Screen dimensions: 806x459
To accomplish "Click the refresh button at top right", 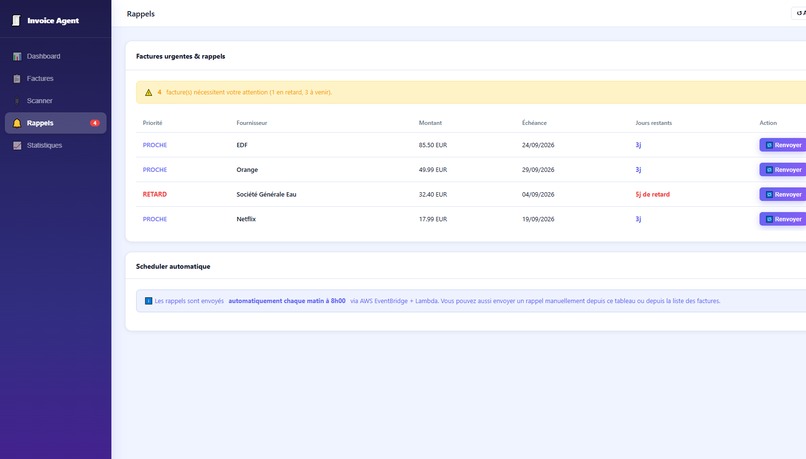I will point(799,13).
